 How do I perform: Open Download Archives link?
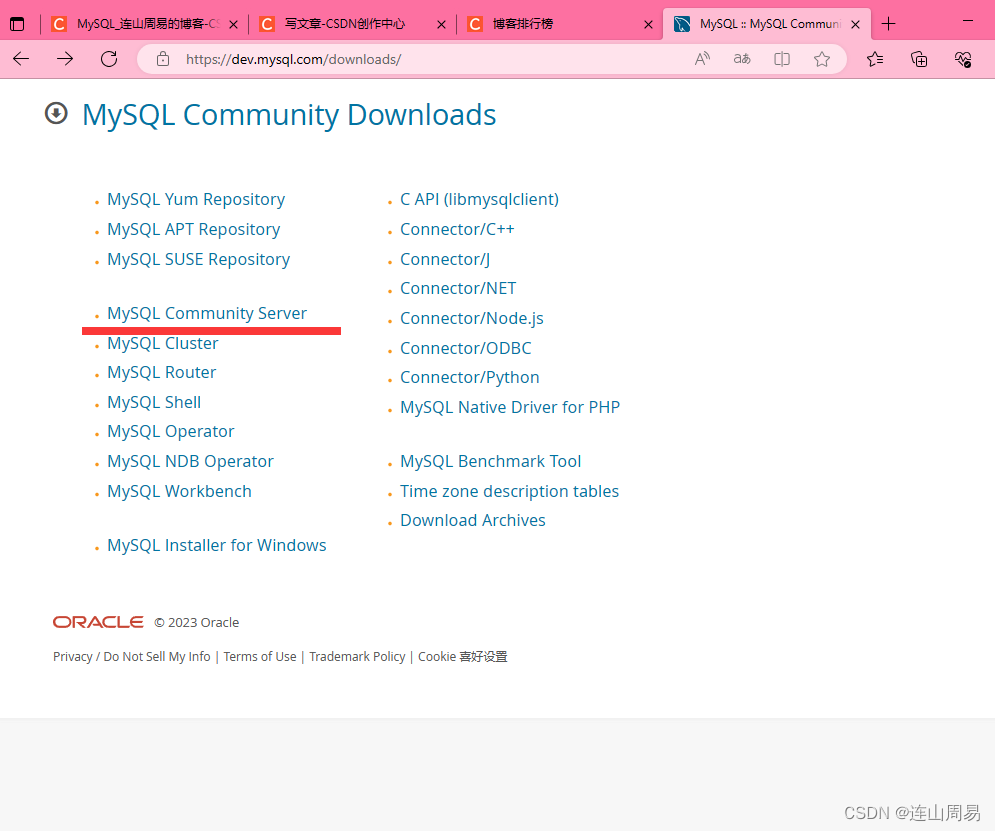click(x=473, y=520)
